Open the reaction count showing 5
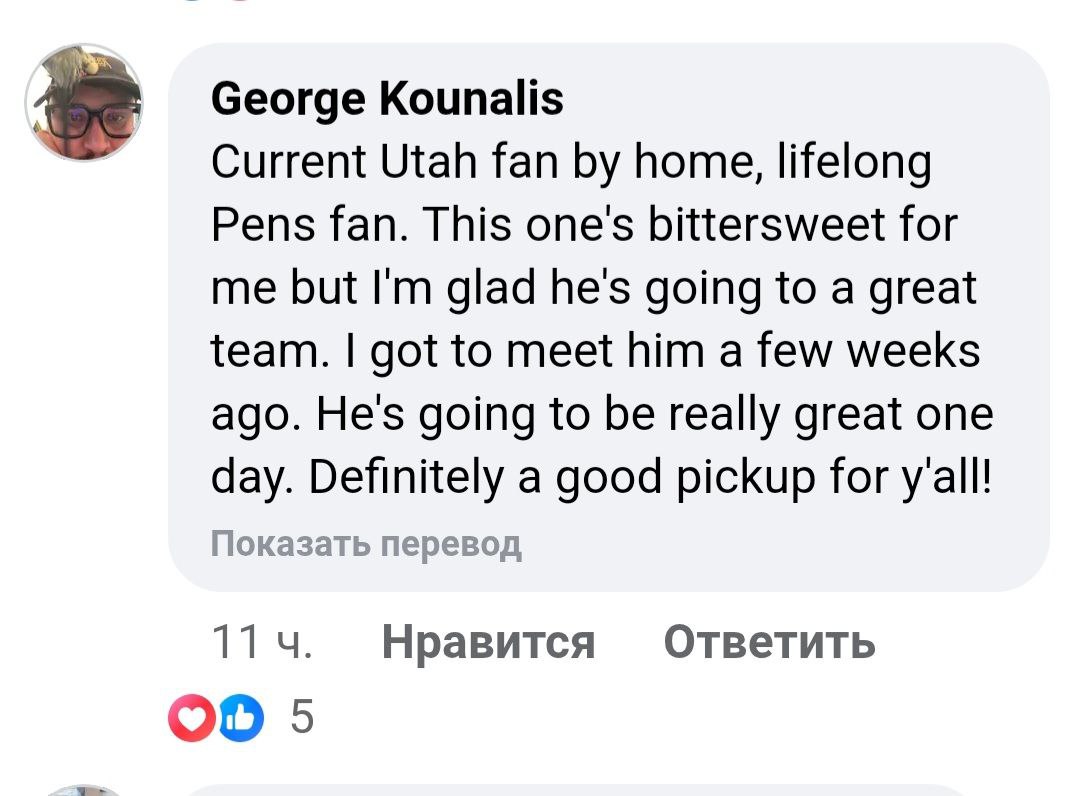Image resolution: width=1080 pixels, height=796 pixels. point(302,717)
